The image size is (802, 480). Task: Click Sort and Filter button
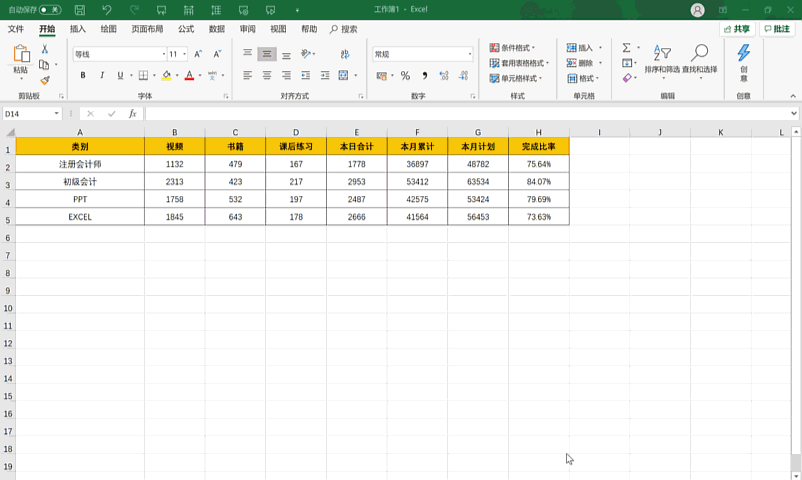click(662, 59)
